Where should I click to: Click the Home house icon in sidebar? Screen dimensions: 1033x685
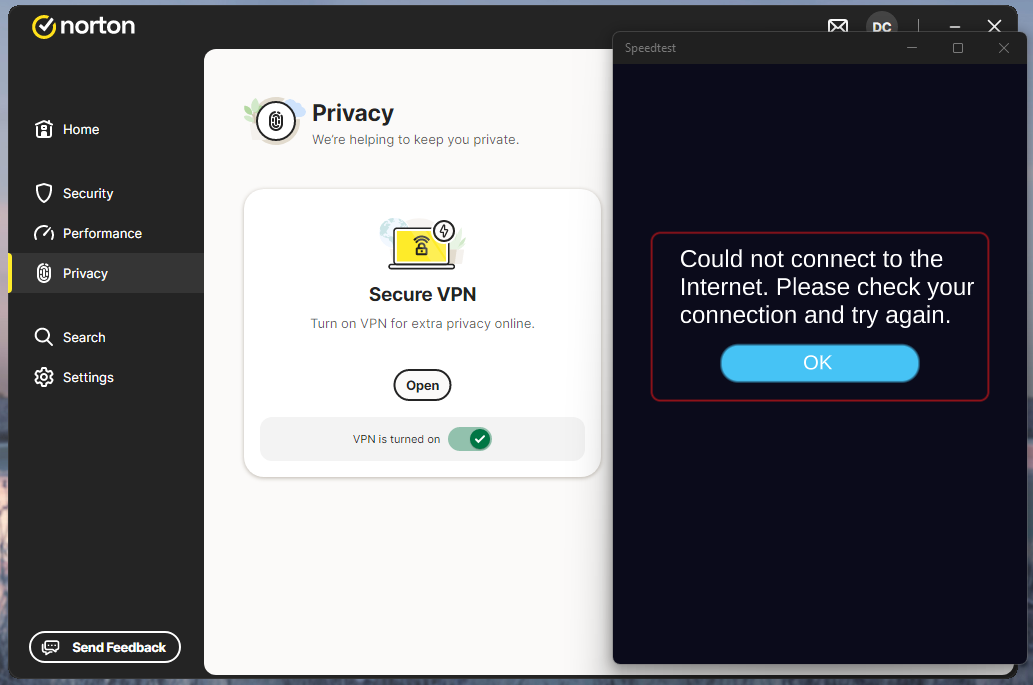coord(43,129)
